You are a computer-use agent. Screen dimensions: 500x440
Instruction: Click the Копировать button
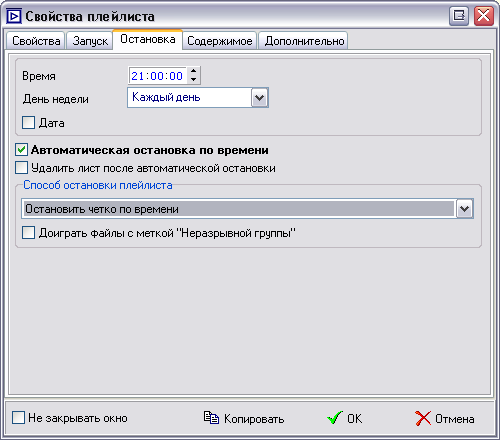[x=244, y=418]
